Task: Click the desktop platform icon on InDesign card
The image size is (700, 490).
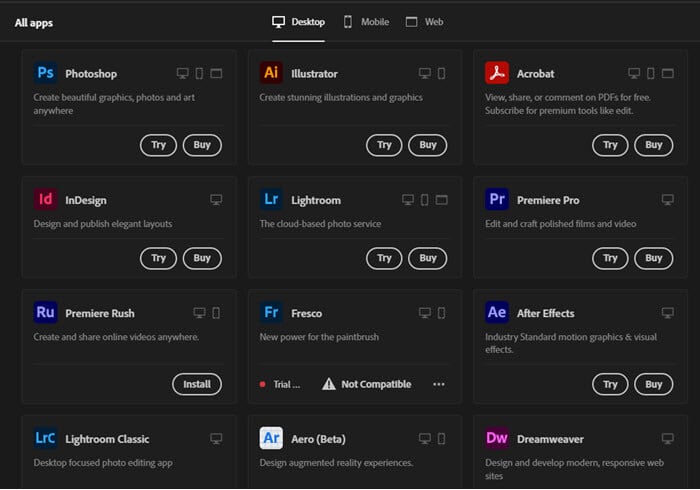Action: click(x=217, y=199)
